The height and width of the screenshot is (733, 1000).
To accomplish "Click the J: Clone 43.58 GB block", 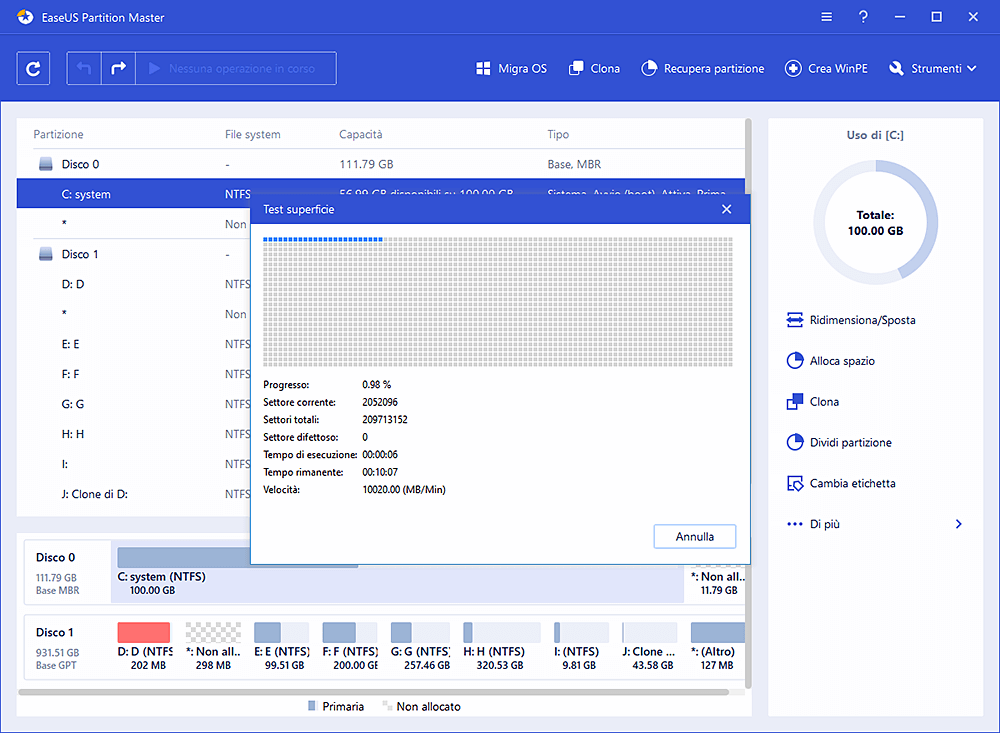I will 649,646.
